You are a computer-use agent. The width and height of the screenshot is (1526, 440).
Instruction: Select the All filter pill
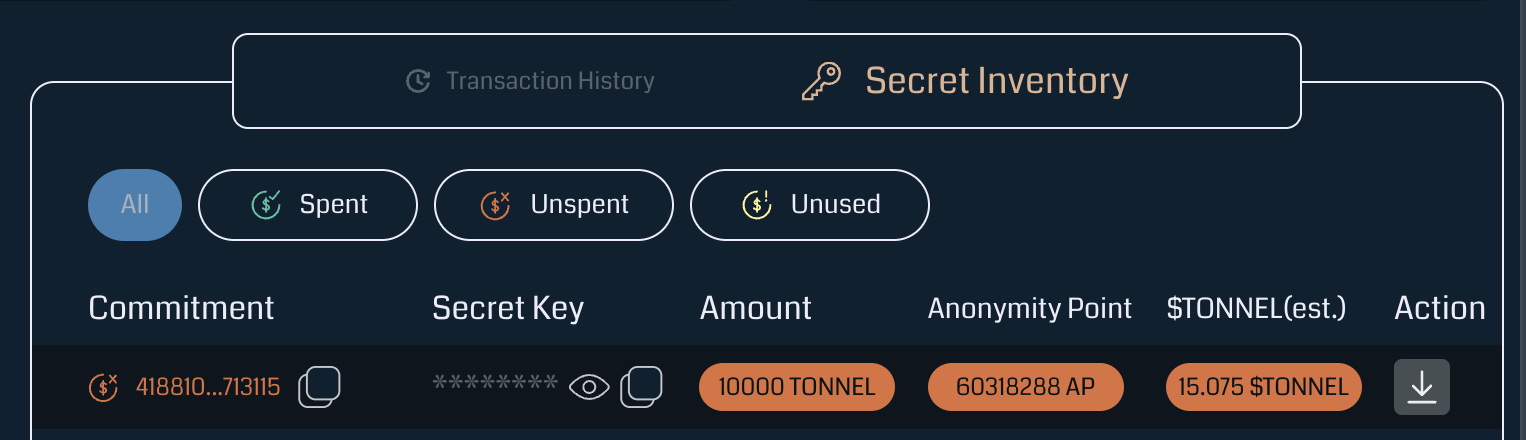(135, 205)
